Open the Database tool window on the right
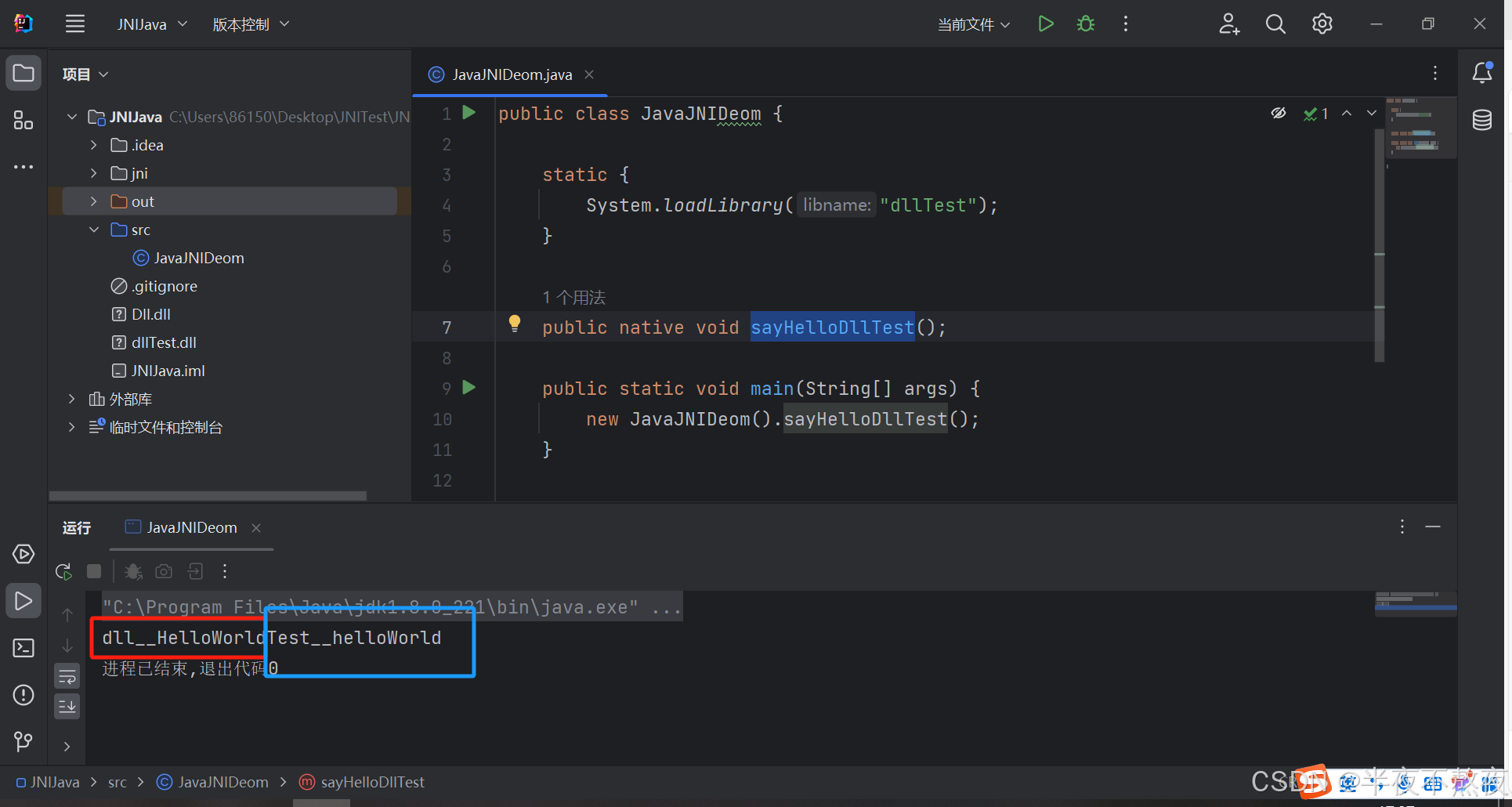Viewport: 1512px width, 807px height. [x=1481, y=119]
